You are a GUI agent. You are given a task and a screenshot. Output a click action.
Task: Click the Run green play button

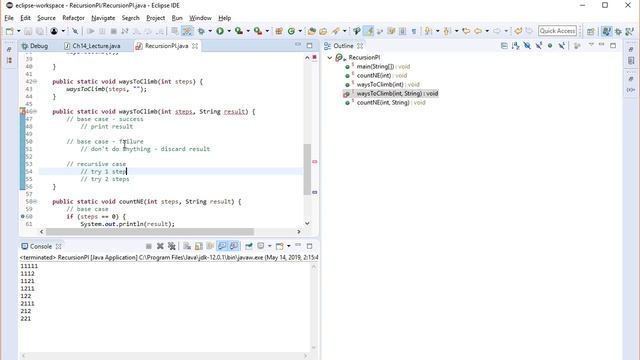pos(220,31)
